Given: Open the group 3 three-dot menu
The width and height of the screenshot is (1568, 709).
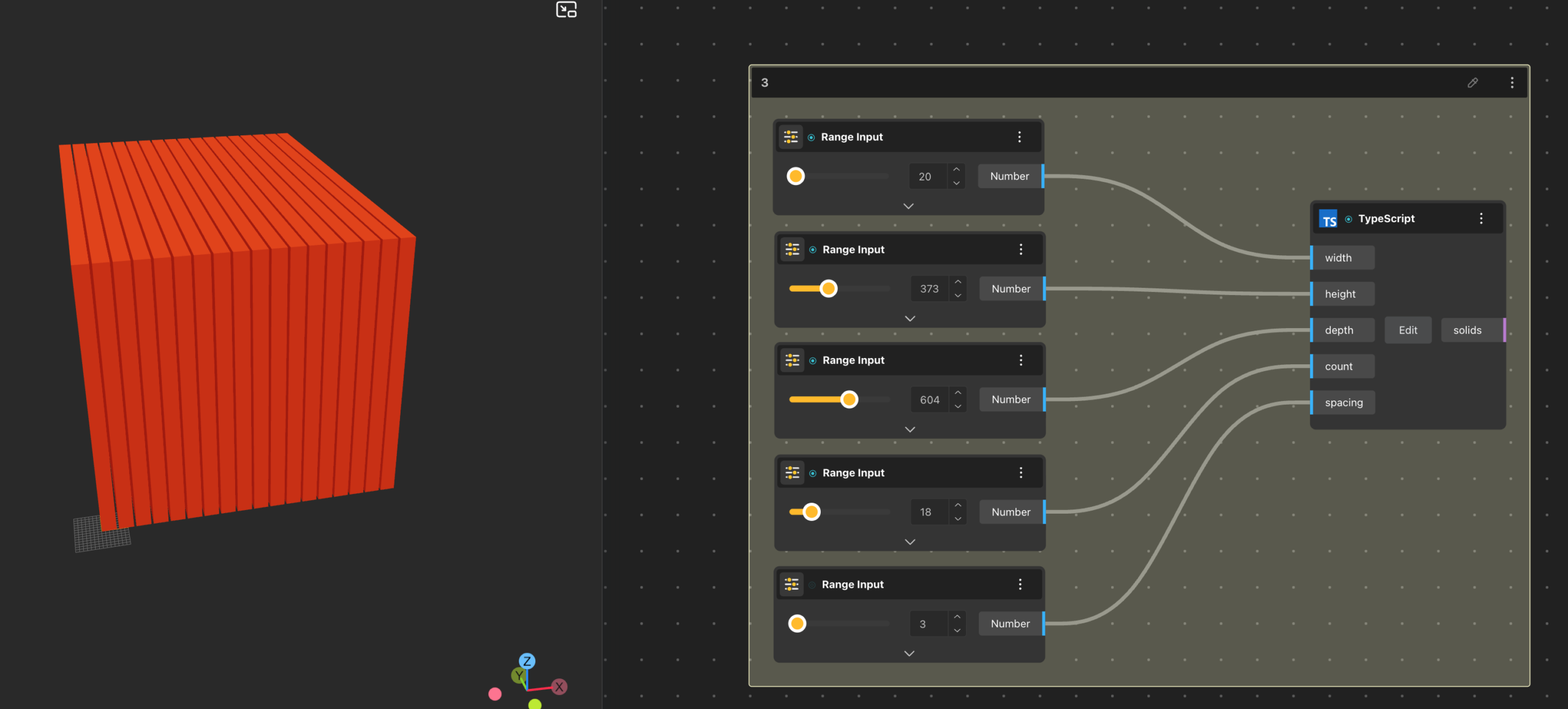Looking at the screenshot, I should coord(1512,83).
